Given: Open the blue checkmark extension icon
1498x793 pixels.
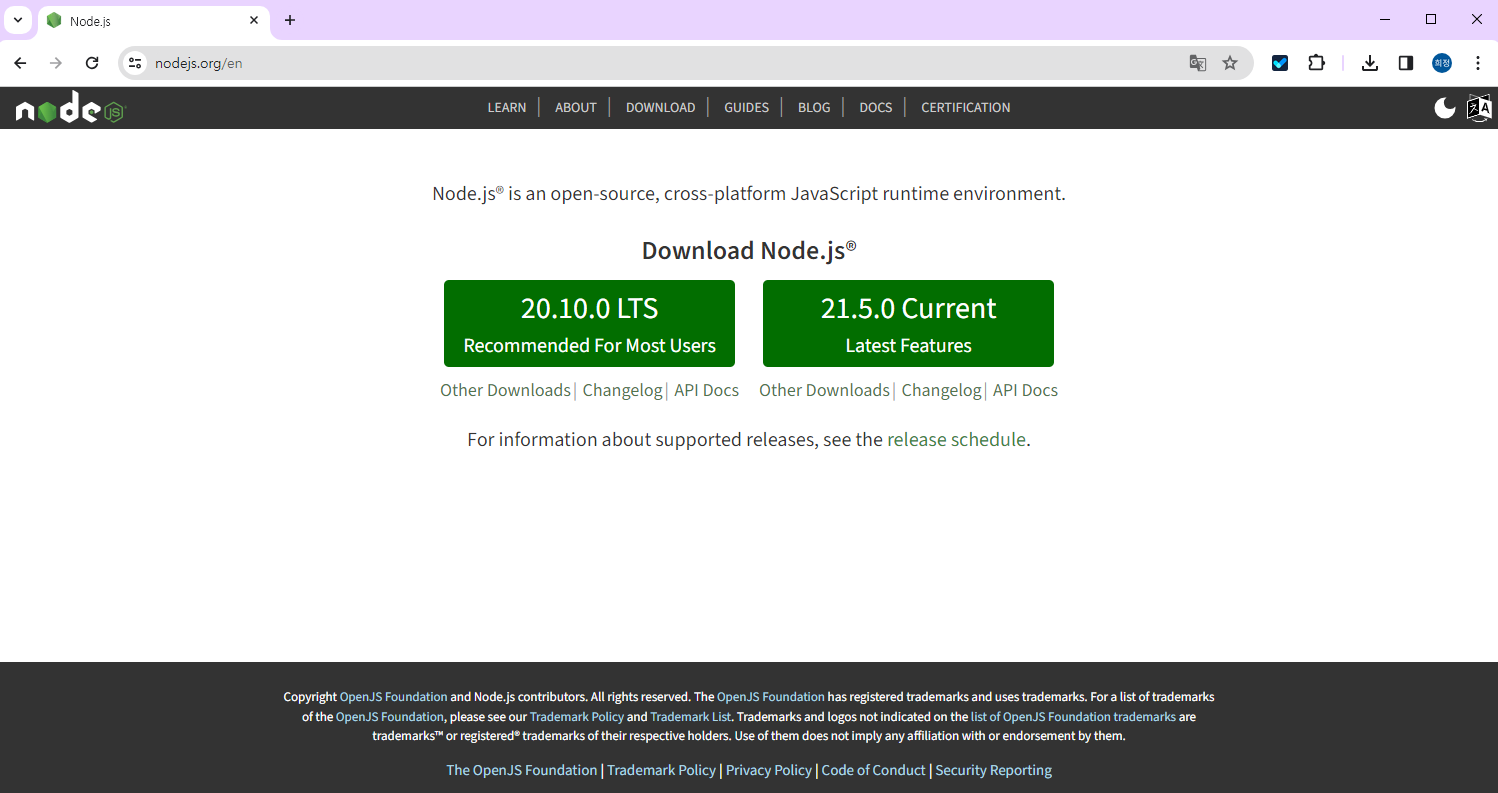Looking at the screenshot, I should point(1280,63).
